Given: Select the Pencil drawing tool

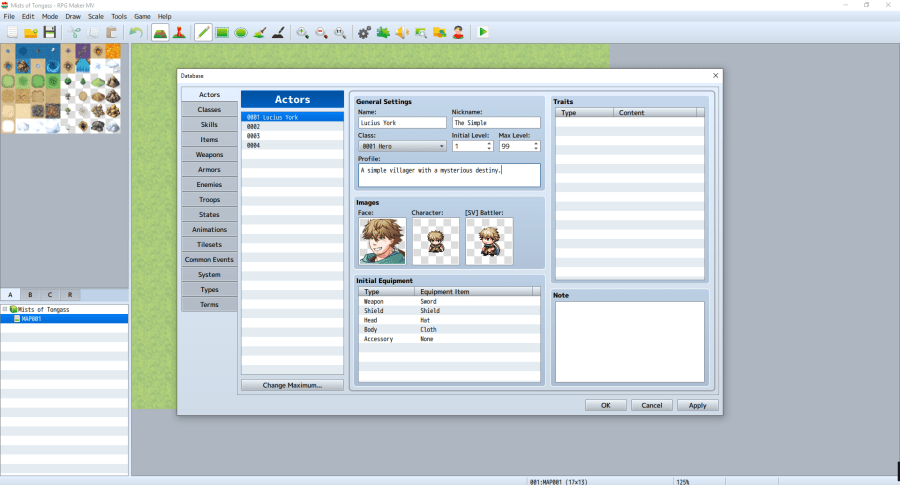Looking at the screenshot, I should click(x=203, y=32).
